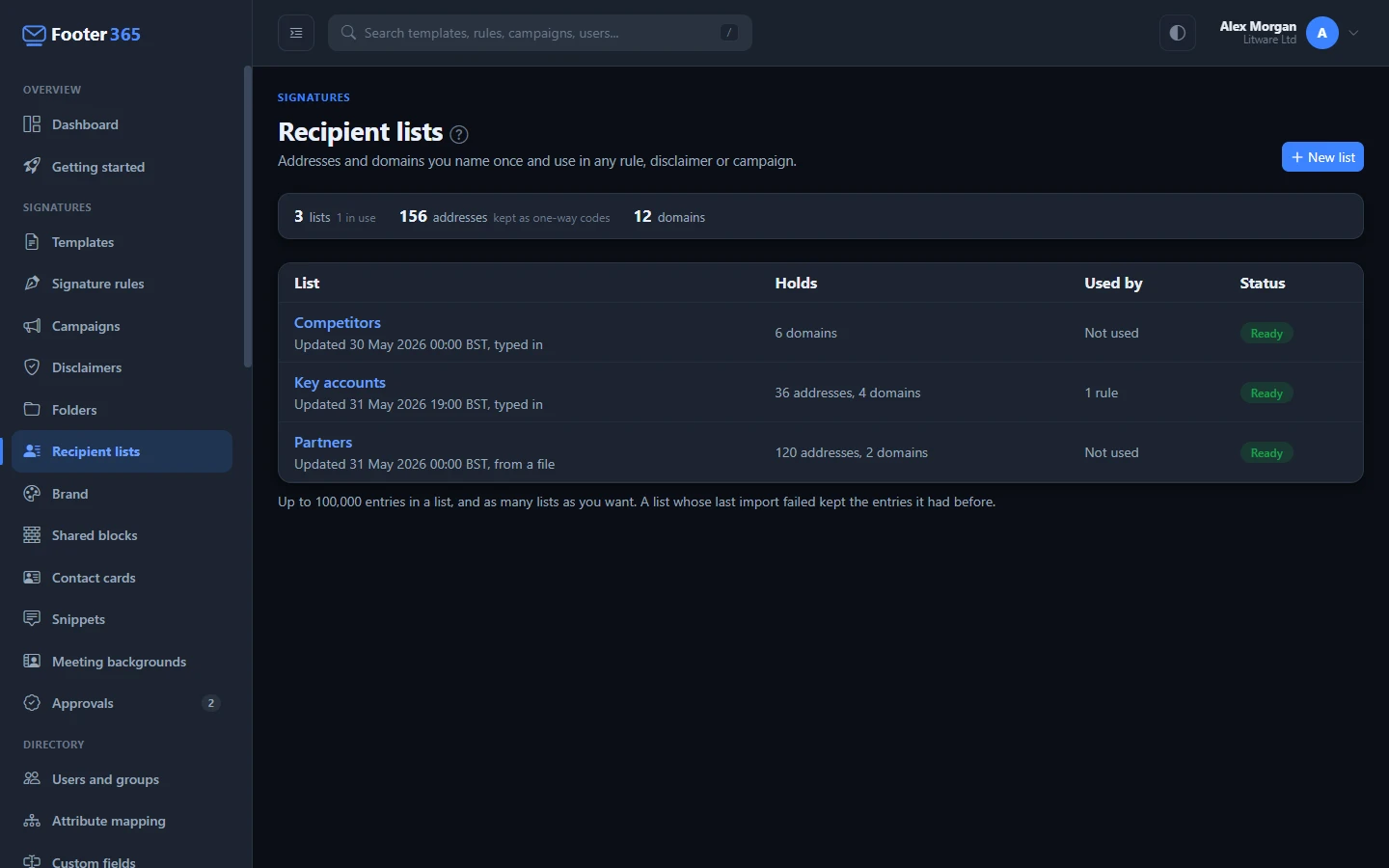Click the Approvals checkmark icon
The height and width of the screenshot is (868, 1389).
[32, 703]
